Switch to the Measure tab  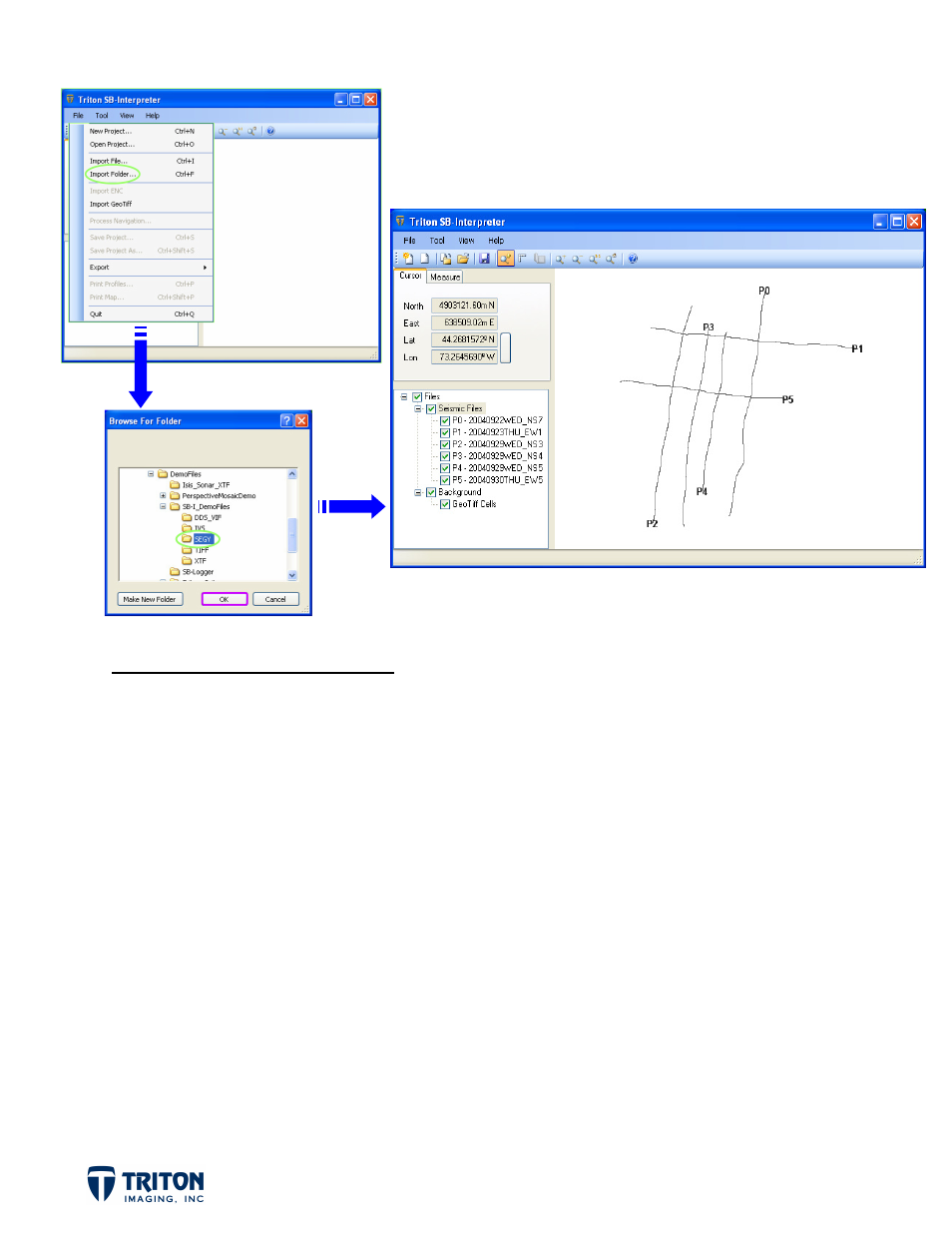tap(445, 277)
